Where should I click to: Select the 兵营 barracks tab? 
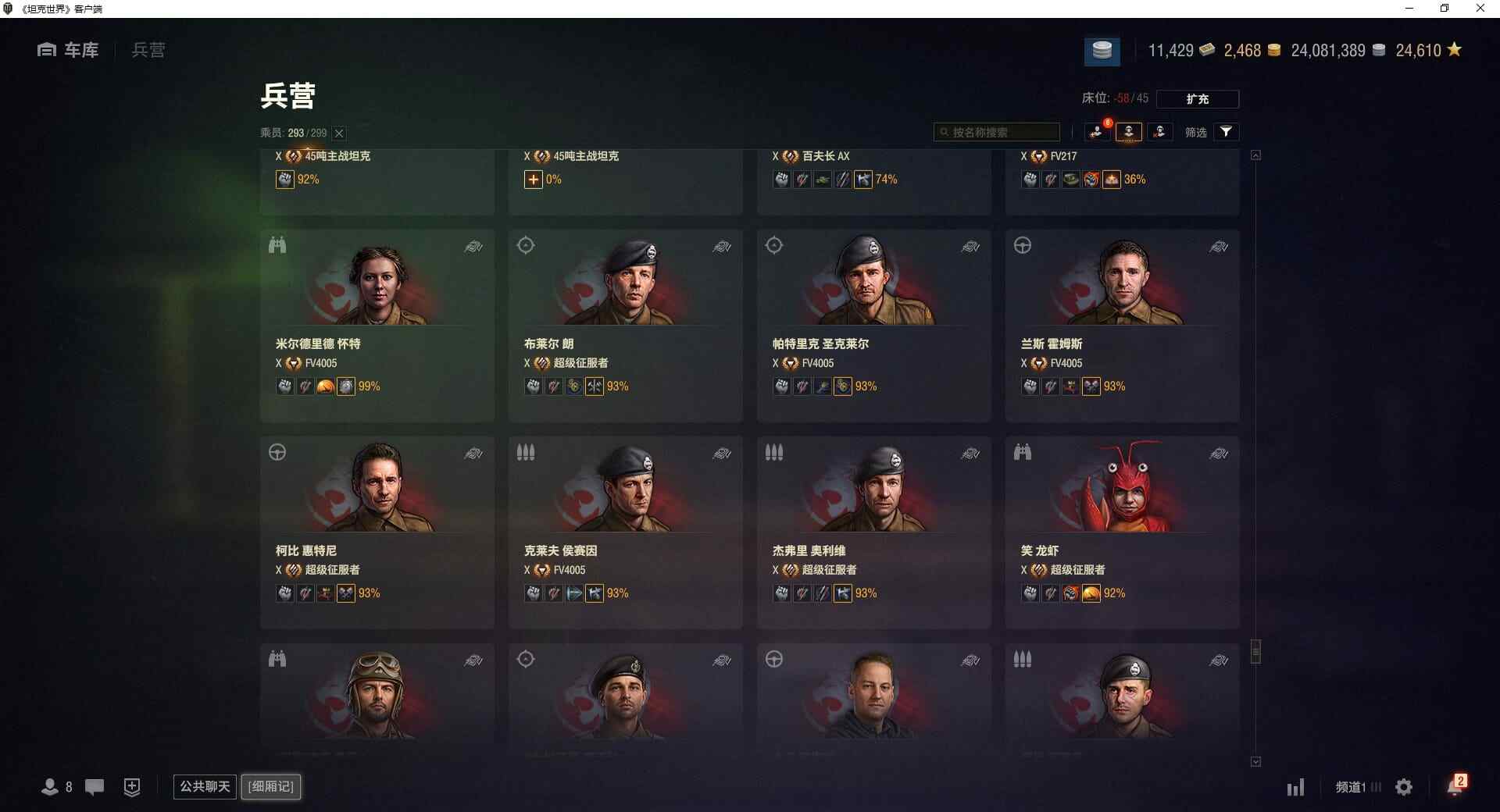[148, 50]
